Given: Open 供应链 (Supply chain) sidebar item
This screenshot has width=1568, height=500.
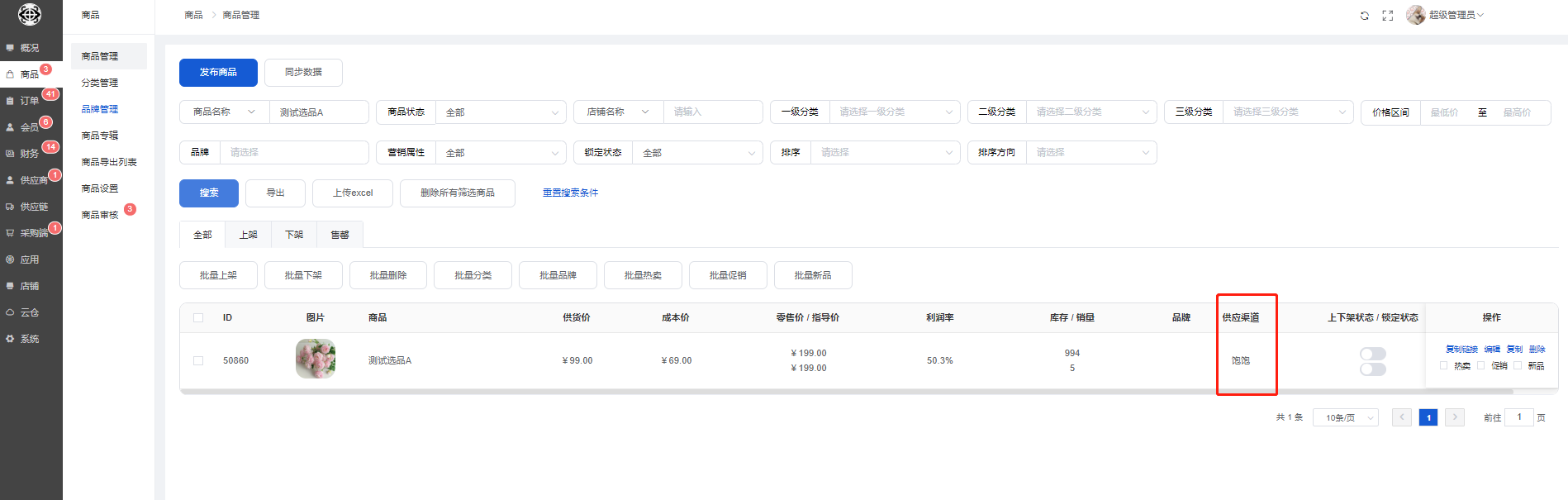Looking at the screenshot, I should click(34, 207).
